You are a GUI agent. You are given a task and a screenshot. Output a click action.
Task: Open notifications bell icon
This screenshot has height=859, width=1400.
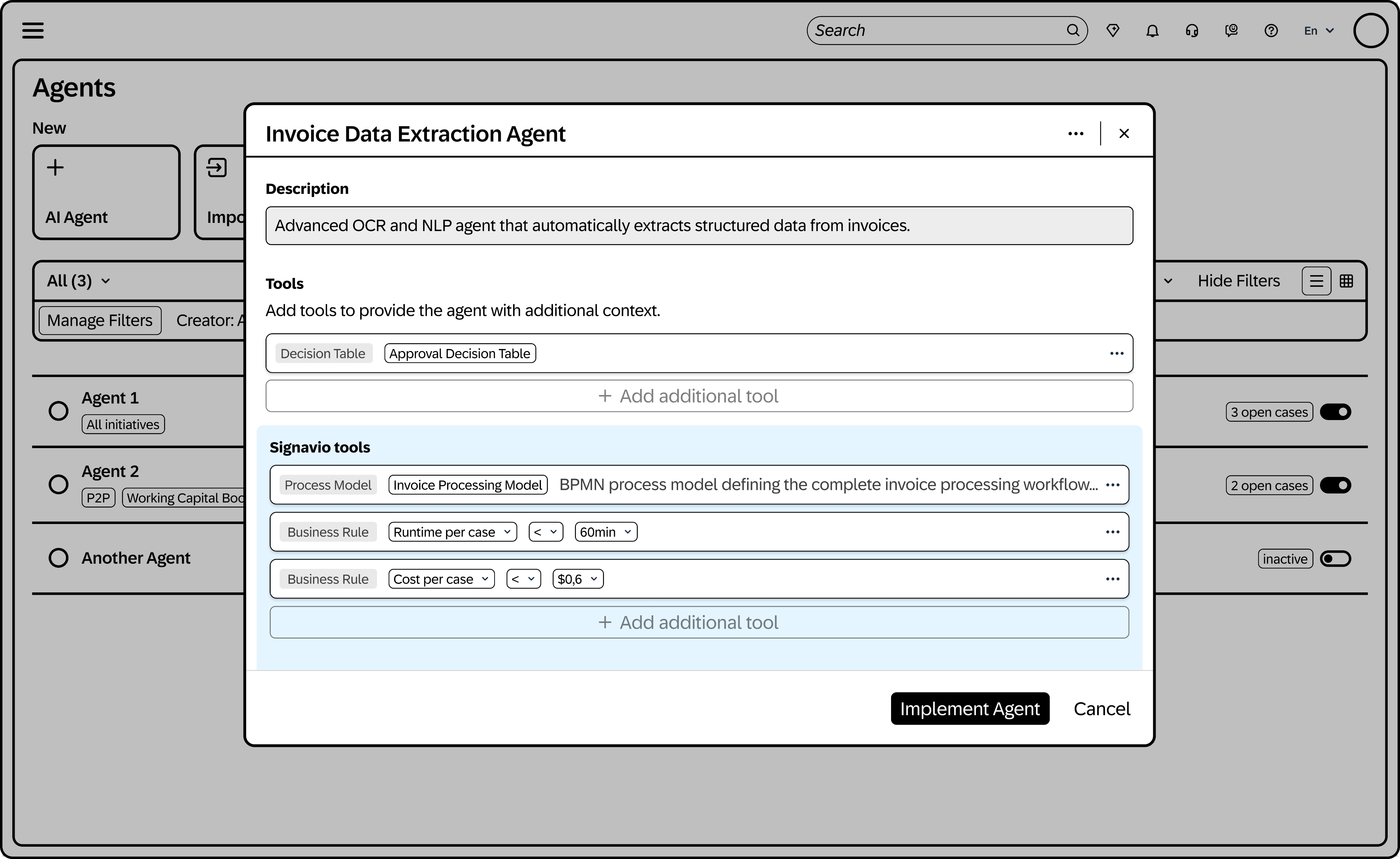tap(1152, 31)
